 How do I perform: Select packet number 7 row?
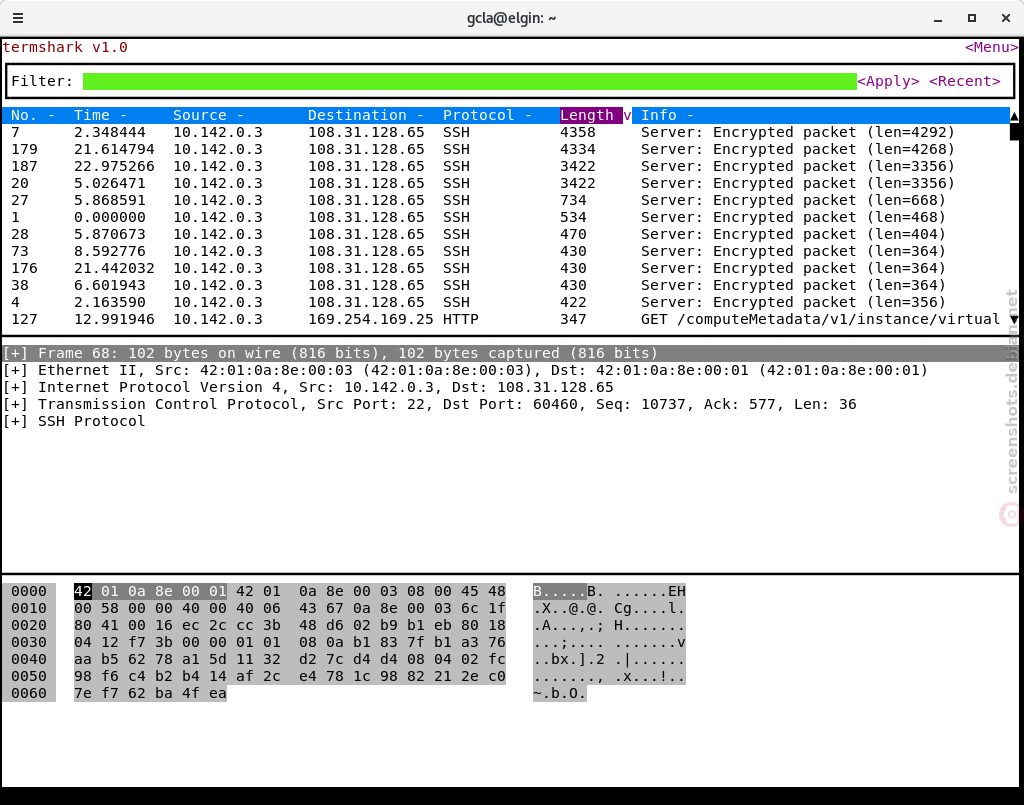pyautogui.click(x=506, y=133)
